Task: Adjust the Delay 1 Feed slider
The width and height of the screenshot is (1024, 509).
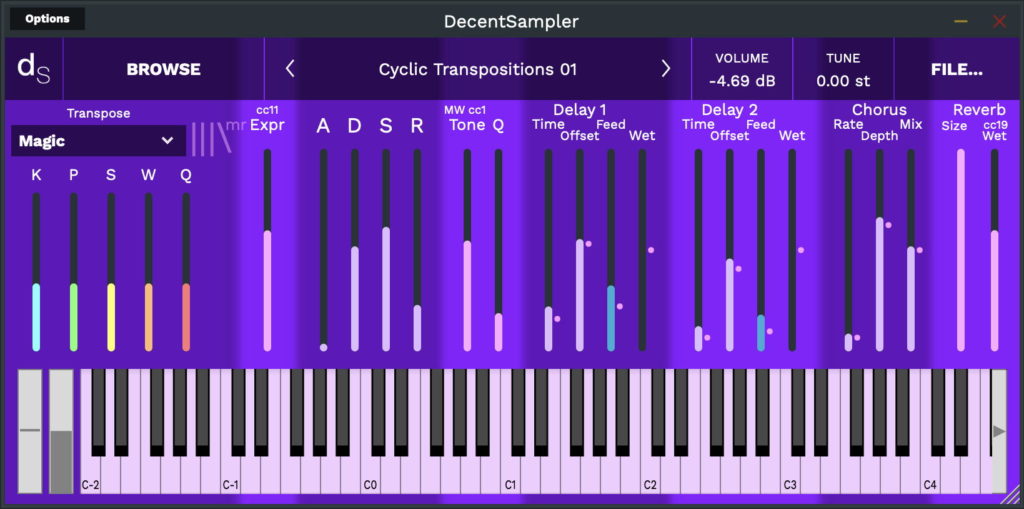Action: click(611, 250)
